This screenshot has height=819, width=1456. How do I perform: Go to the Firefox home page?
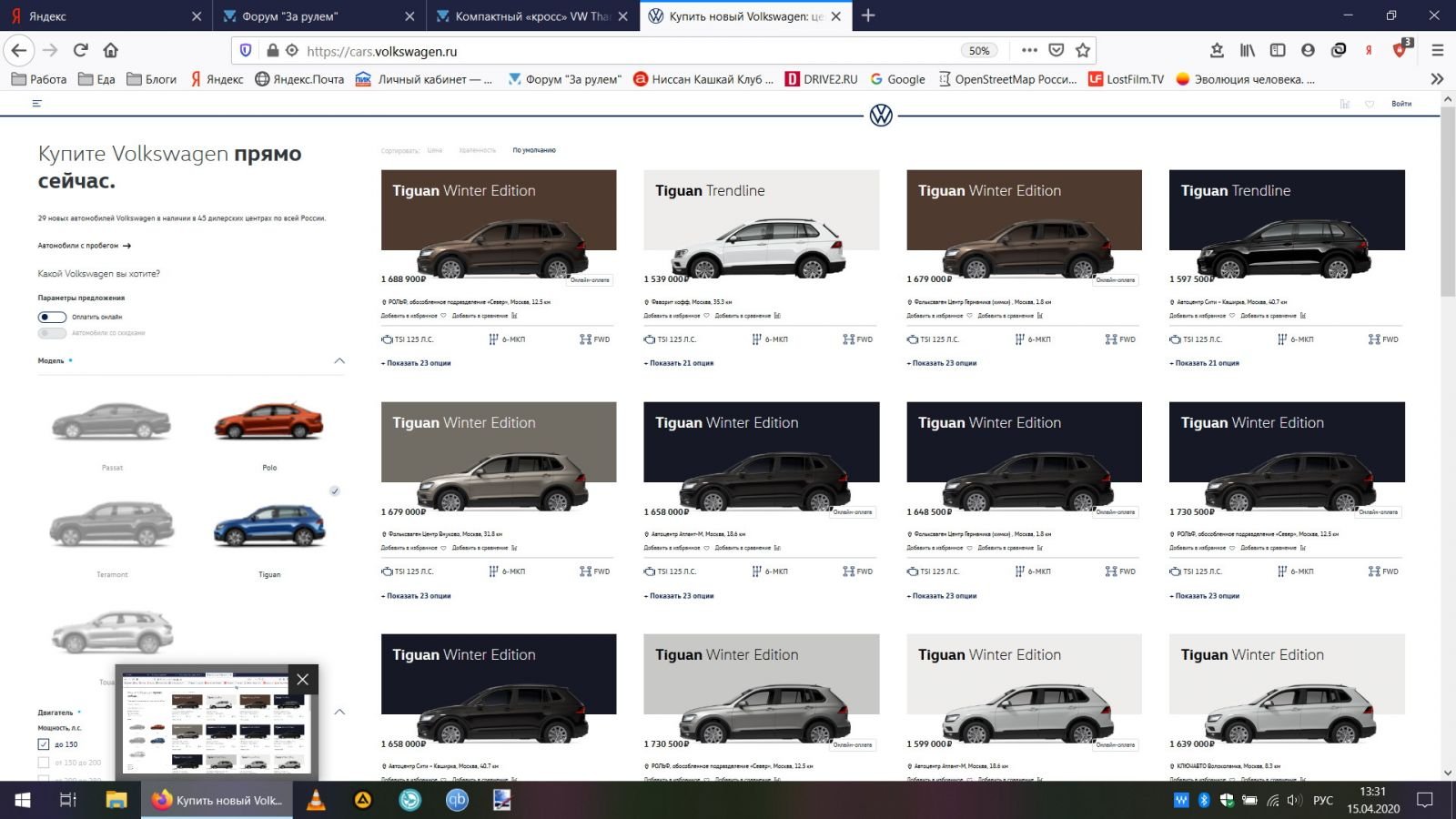pos(111,50)
